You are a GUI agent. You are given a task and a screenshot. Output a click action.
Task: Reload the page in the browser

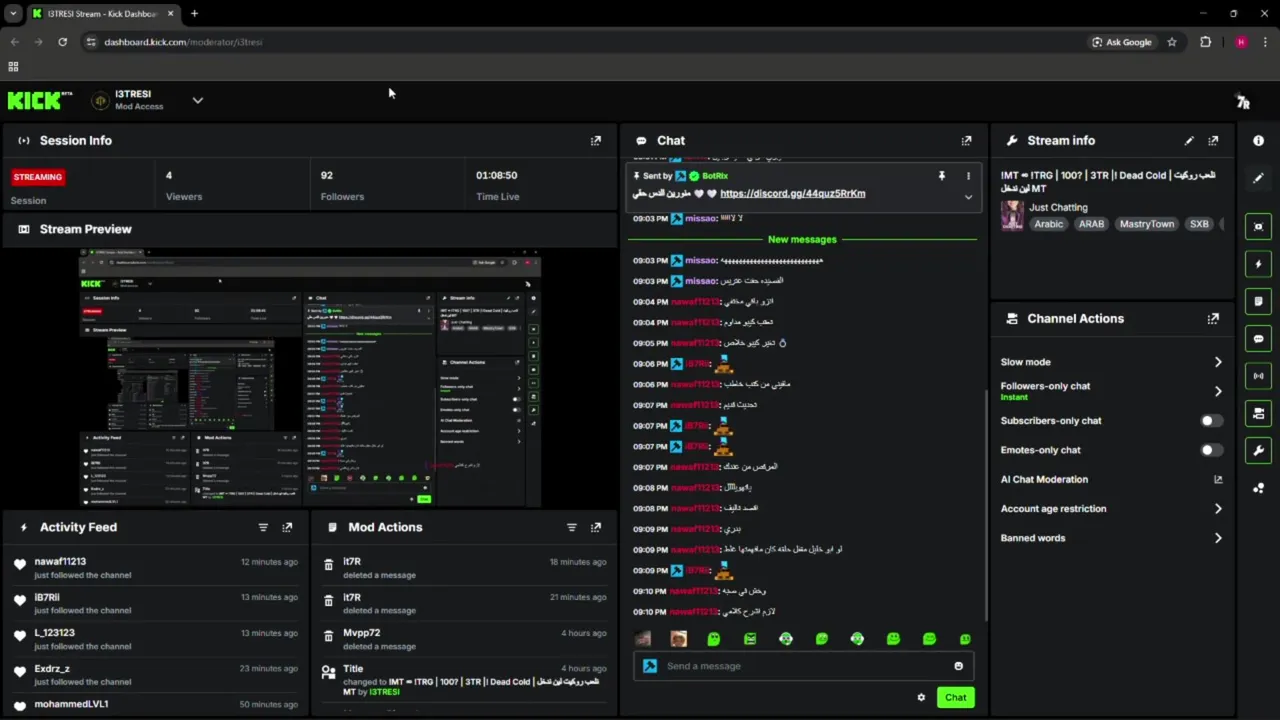click(62, 42)
